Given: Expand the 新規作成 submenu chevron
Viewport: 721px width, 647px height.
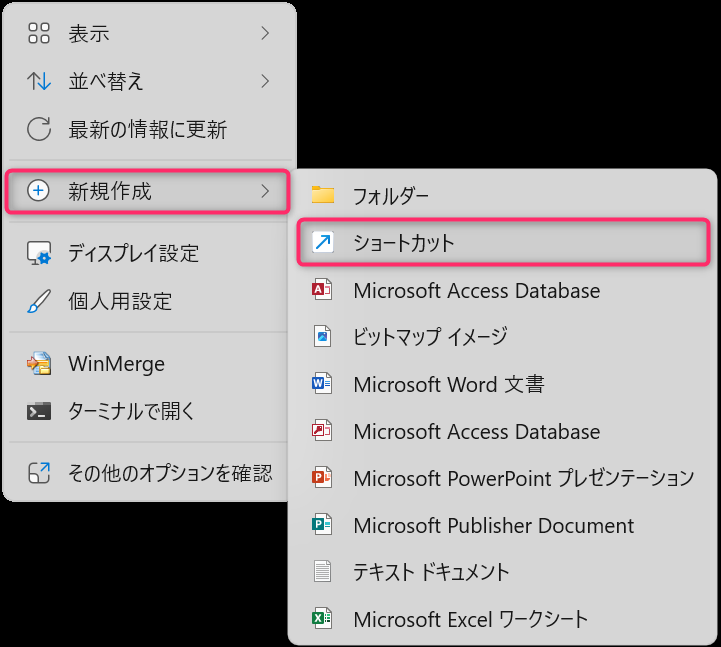Looking at the screenshot, I should coord(265,191).
